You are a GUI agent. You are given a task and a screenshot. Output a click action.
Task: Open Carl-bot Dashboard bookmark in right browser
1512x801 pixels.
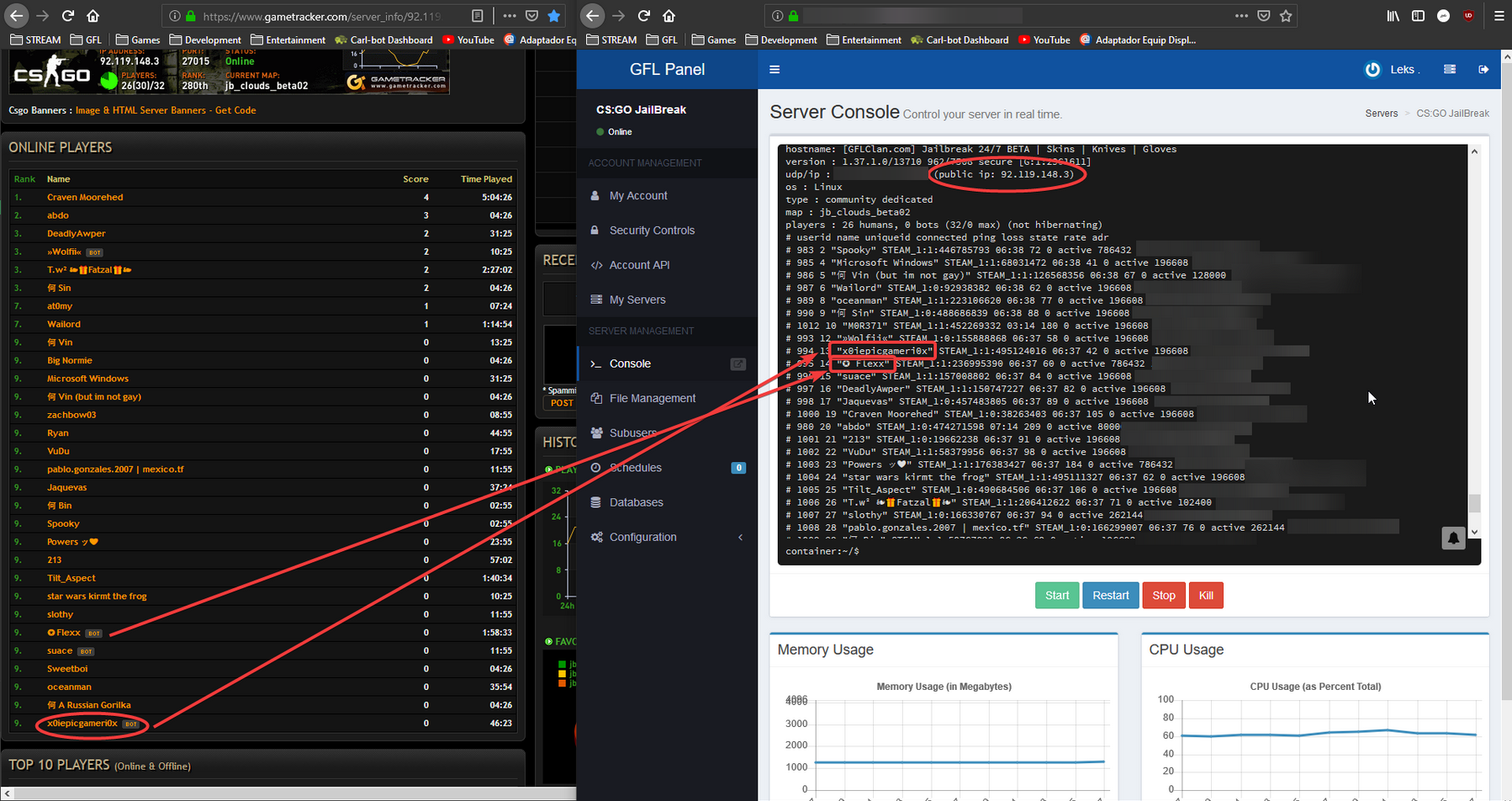960,40
